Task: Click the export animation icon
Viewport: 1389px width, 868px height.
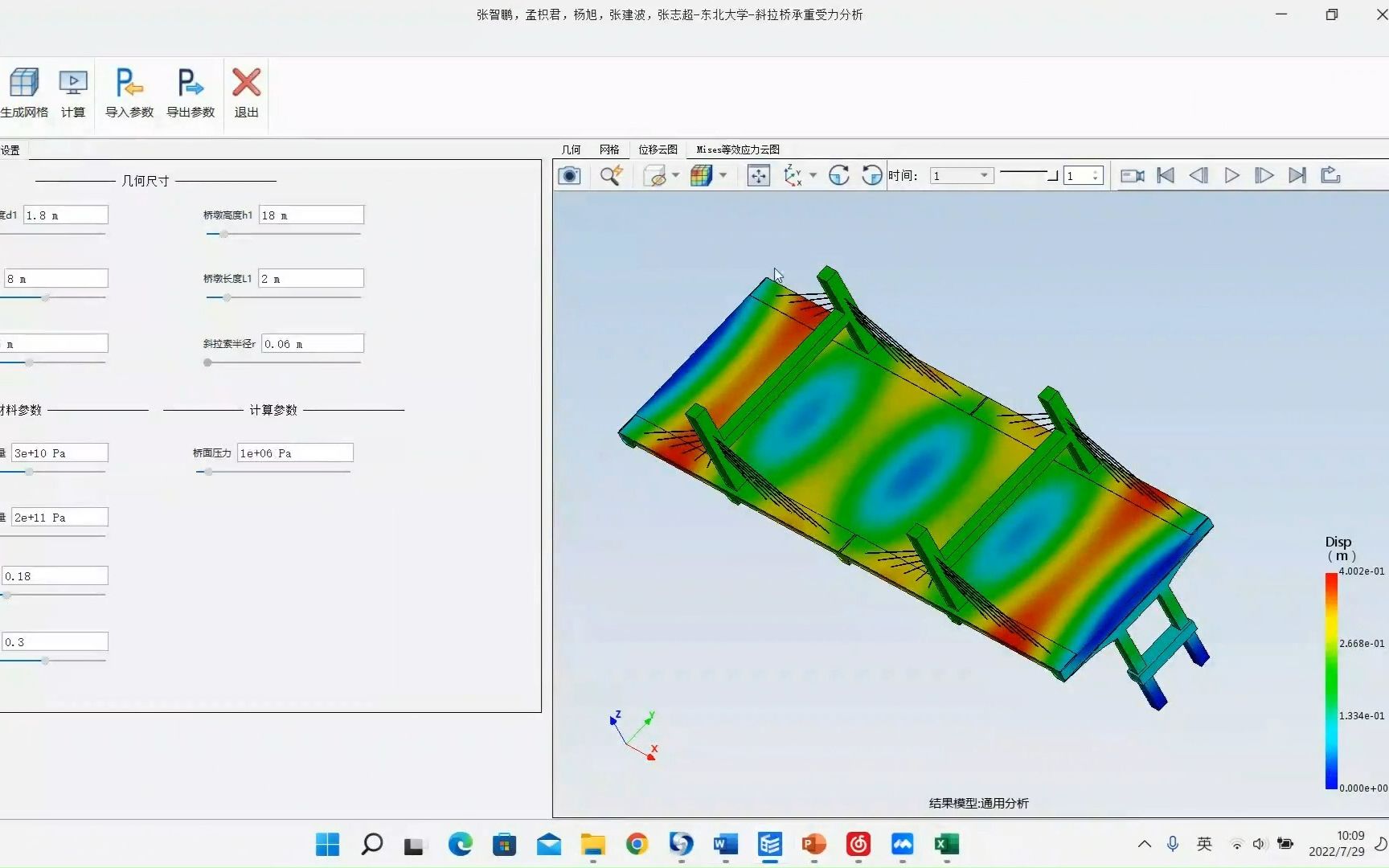Action: tap(1330, 175)
